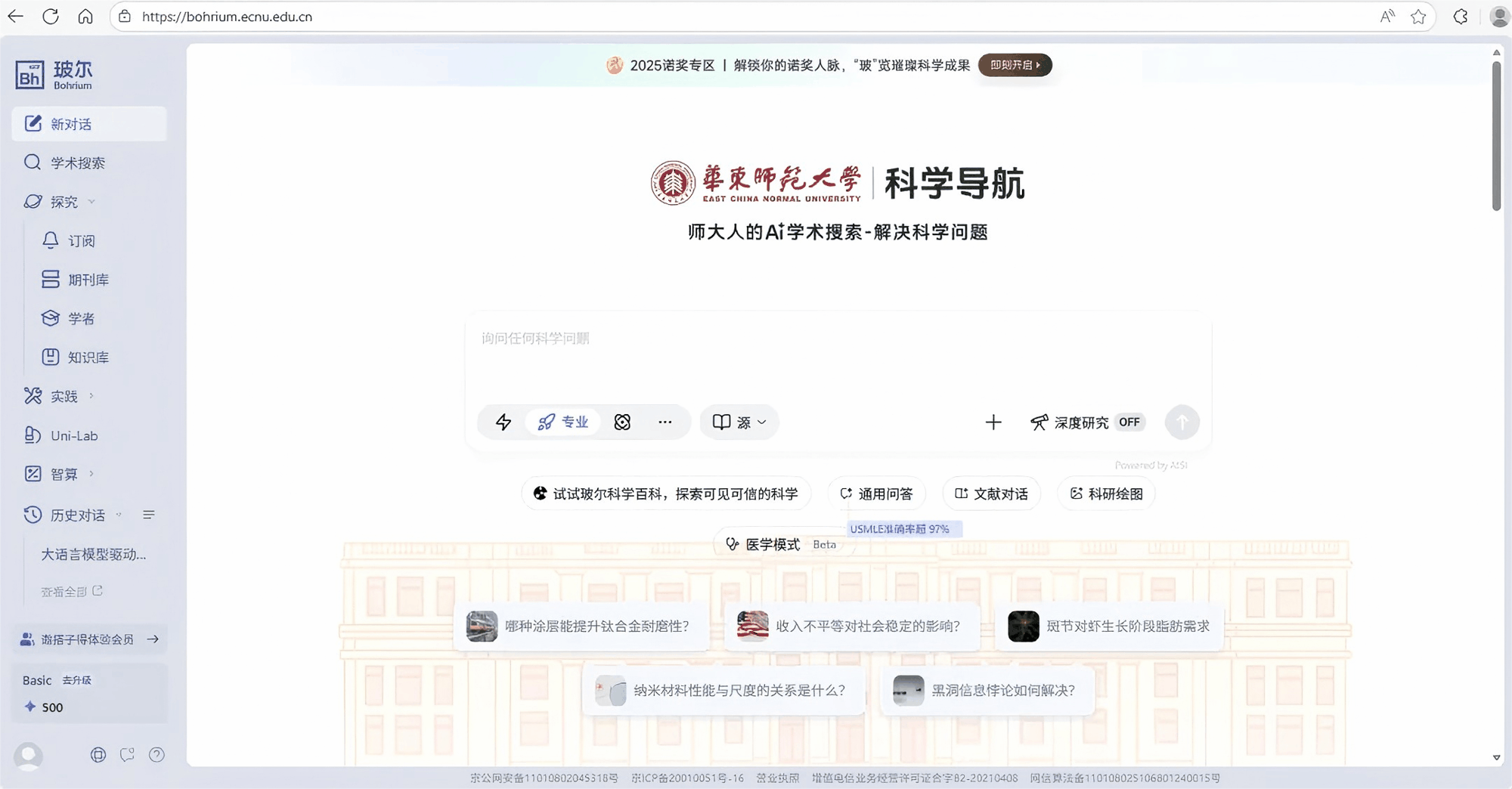This screenshot has width=1512, height=789.
Task: Click the 即刻开启 banner button
Action: pos(1015,65)
